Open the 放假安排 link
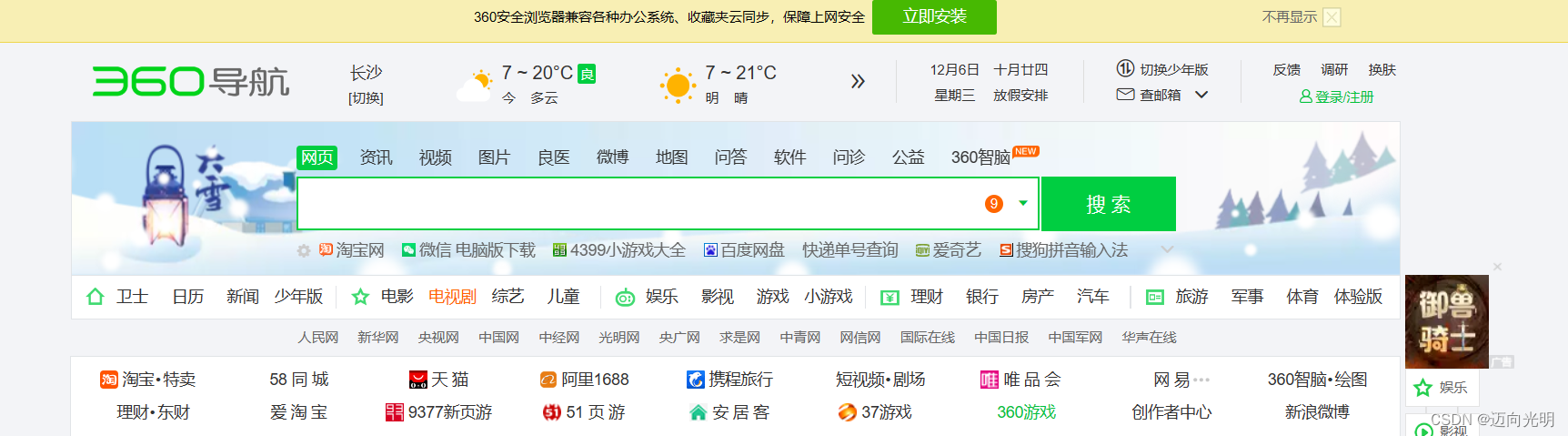 [x=1020, y=95]
